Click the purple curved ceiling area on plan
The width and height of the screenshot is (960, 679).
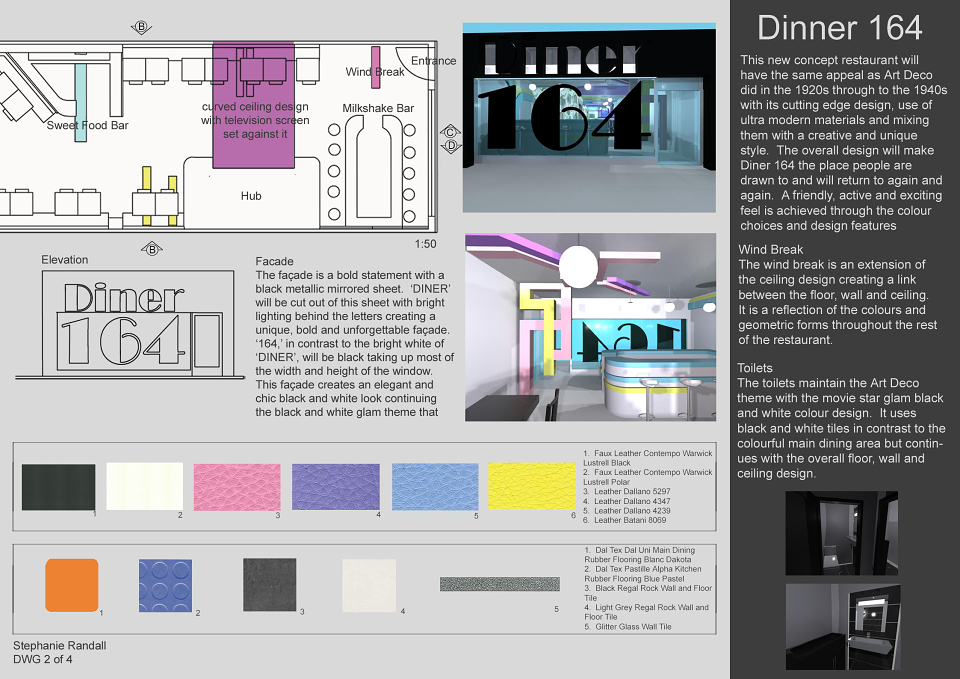click(253, 105)
